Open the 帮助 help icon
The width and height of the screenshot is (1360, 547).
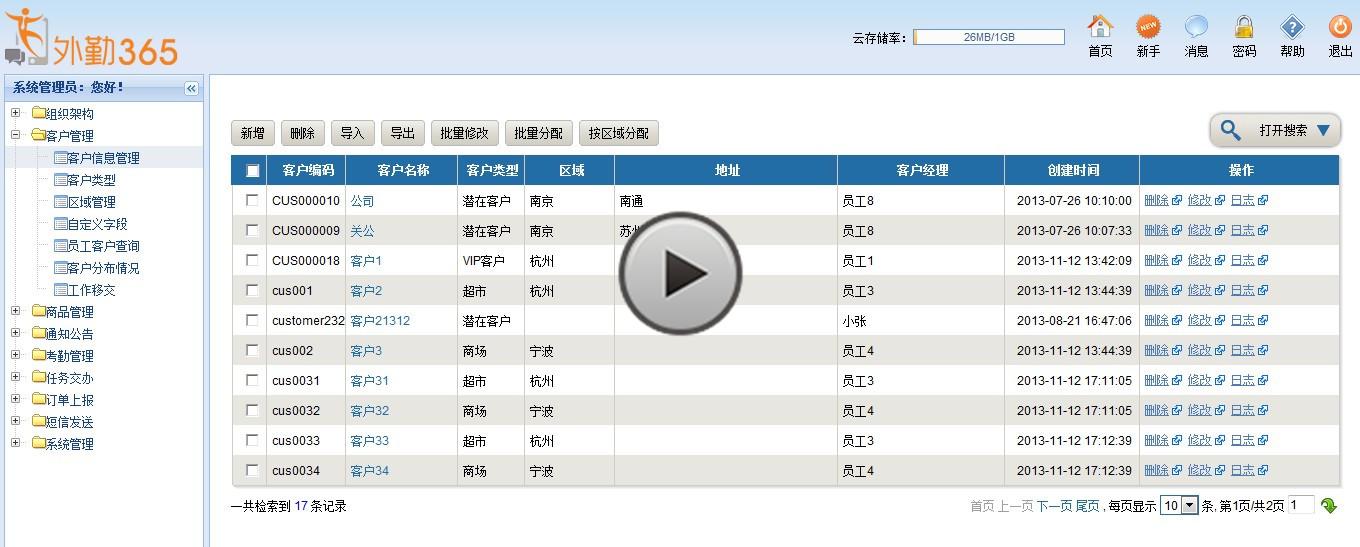pyautogui.click(x=1292, y=27)
